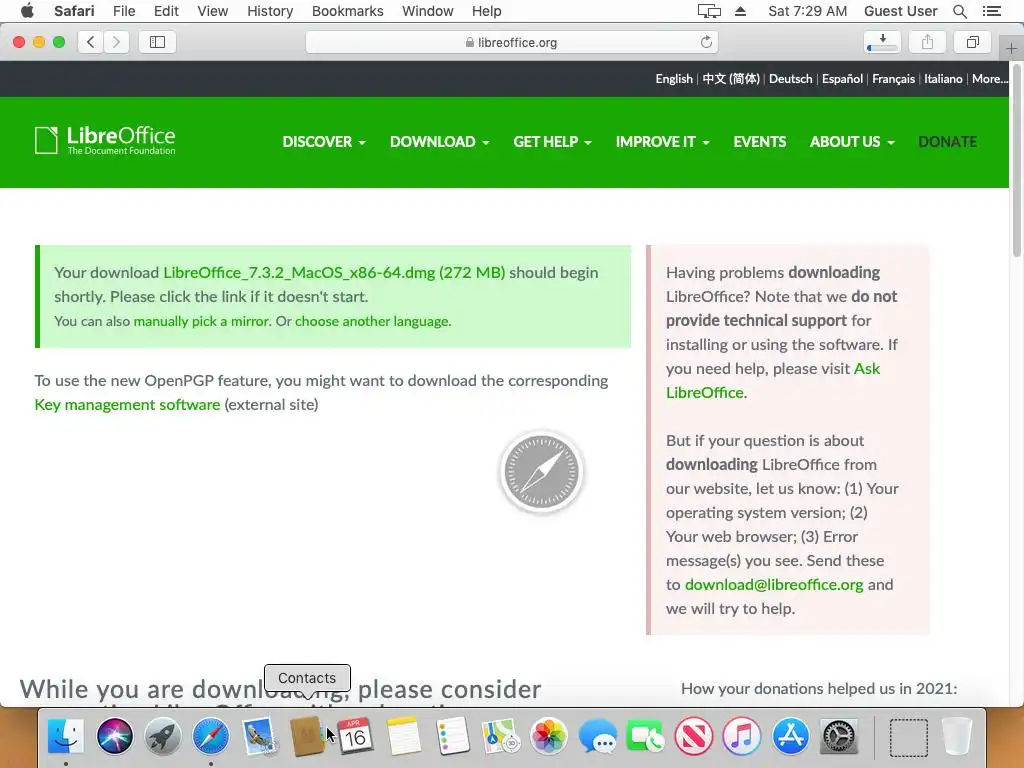
Task: Open Mail app from the Dock
Action: pos(259,736)
